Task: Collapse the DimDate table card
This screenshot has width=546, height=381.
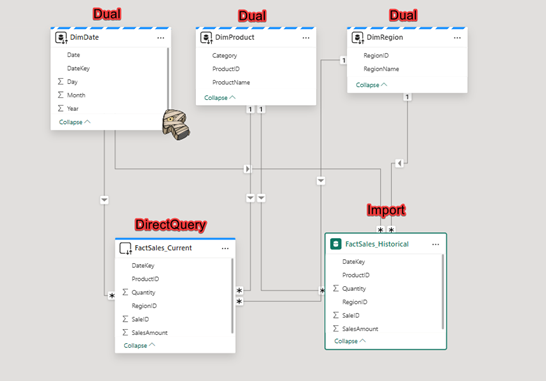Action: (x=75, y=122)
